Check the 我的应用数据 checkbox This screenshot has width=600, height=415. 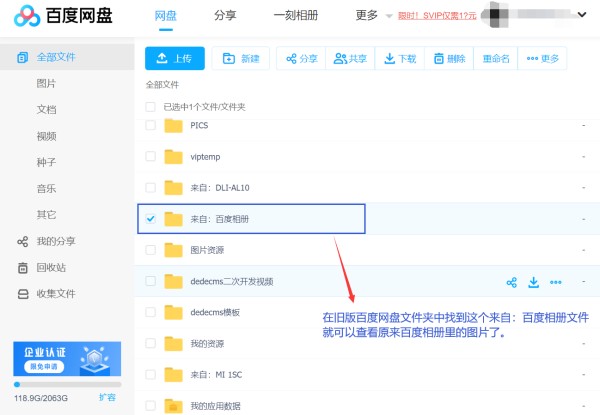(x=150, y=405)
